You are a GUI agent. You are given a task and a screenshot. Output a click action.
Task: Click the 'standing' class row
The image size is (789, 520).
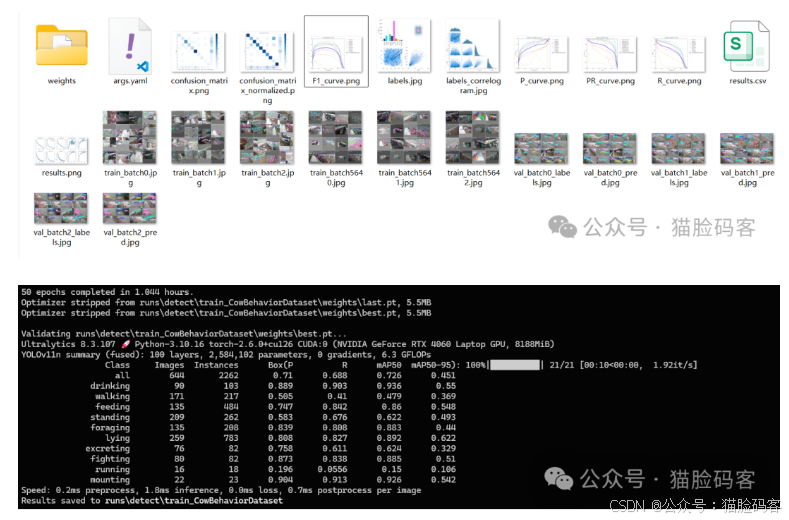coord(273,417)
